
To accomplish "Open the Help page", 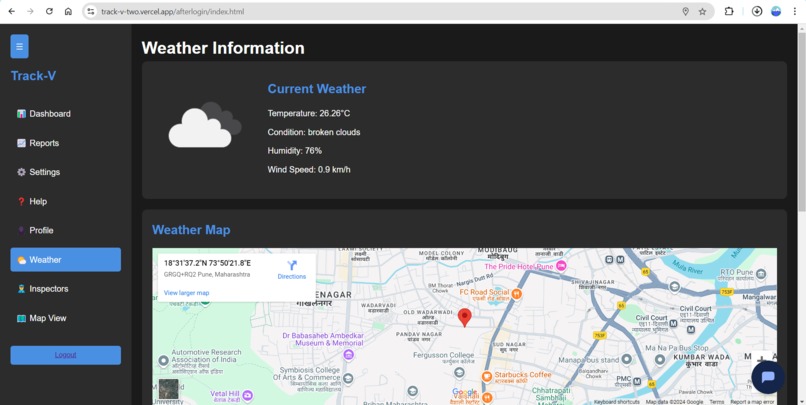I will click(x=66, y=201).
